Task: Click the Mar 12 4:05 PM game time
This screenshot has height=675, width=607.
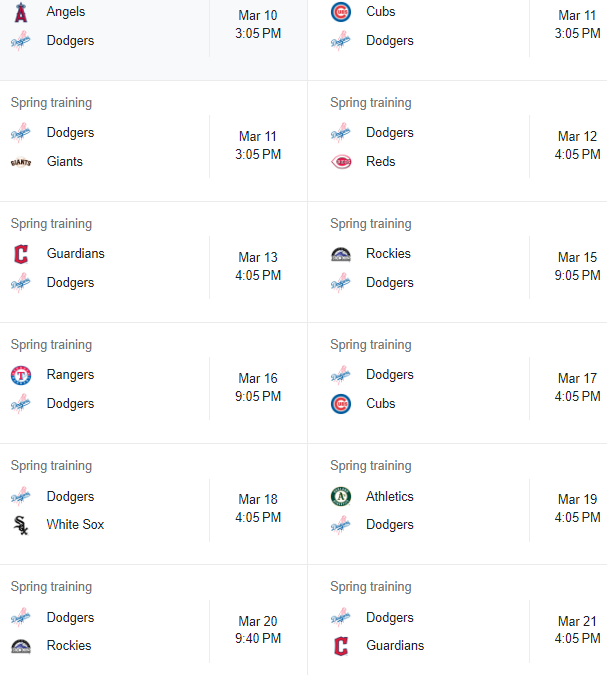Action: click(577, 146)
